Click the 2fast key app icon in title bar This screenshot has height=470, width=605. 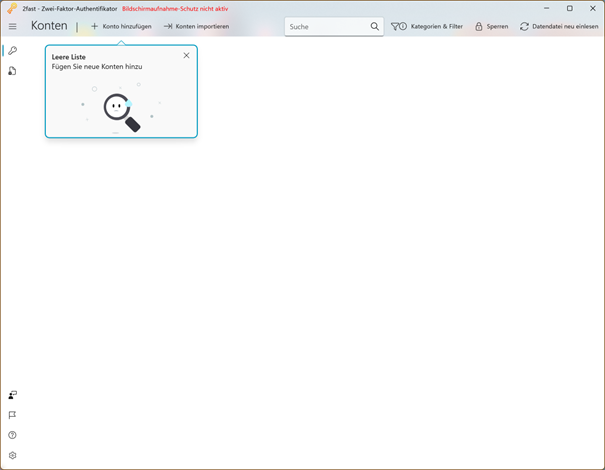pyautogui.click(x=12, y=8)
